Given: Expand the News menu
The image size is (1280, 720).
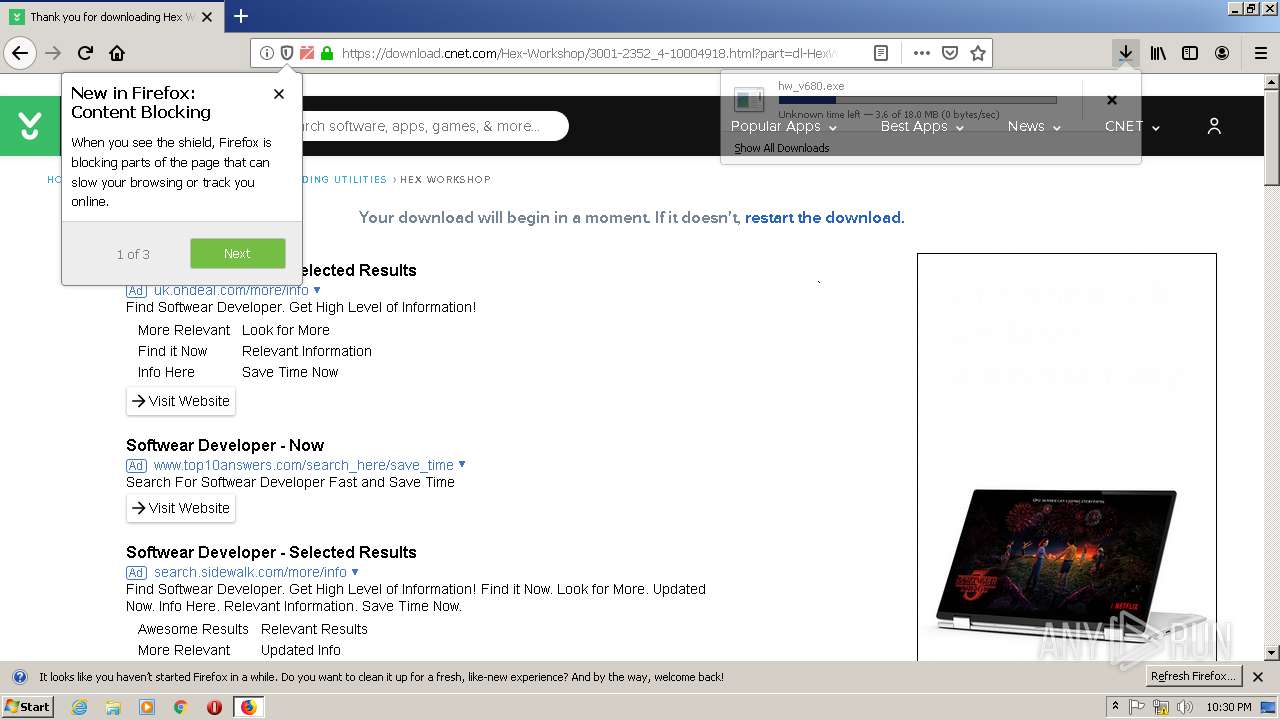Looking at the screenshot, I should (1034, 126).
